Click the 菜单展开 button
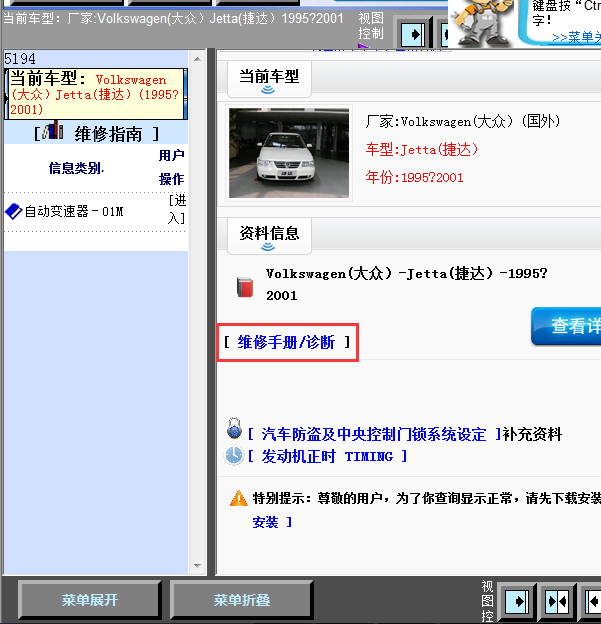The image size is (601, 624). point(90,600)
